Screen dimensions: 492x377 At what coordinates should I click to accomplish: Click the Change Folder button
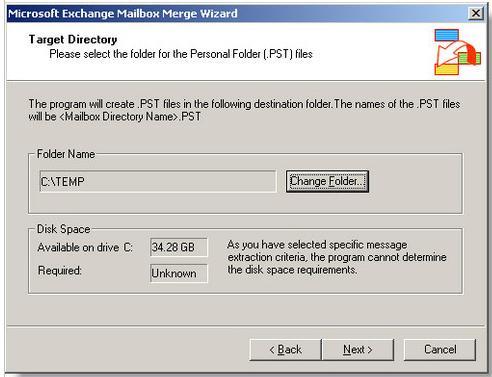pos(327,181)
